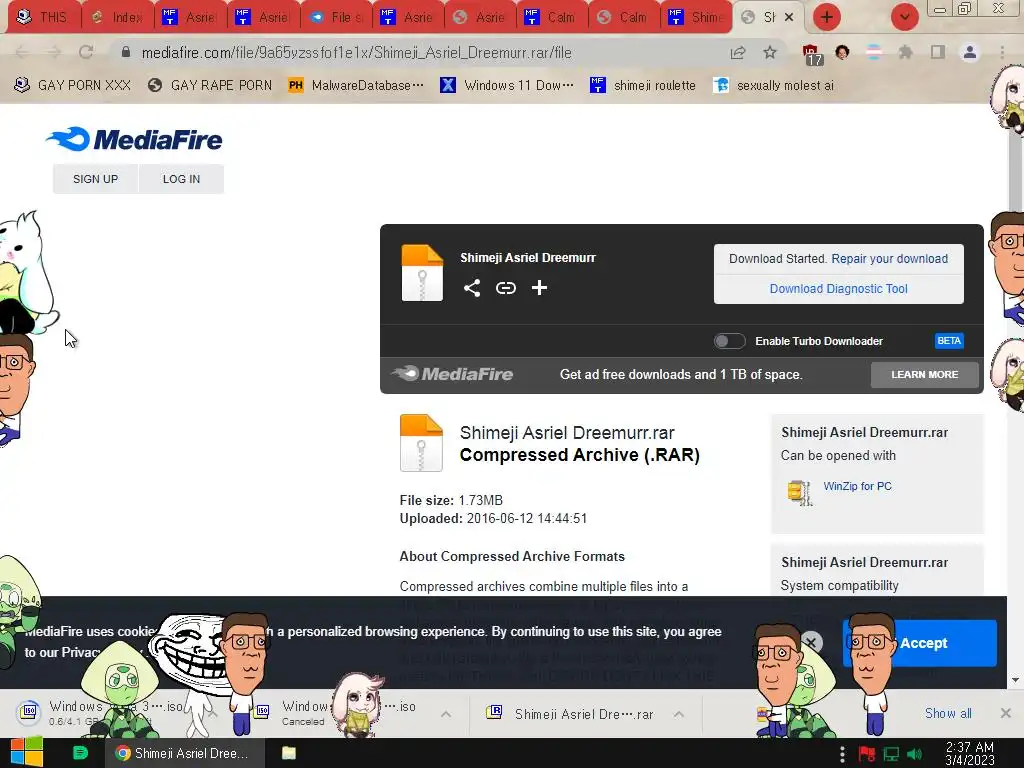Click the site lock icon
This screenshot has width=1024, height=768.
click(125, 52)
